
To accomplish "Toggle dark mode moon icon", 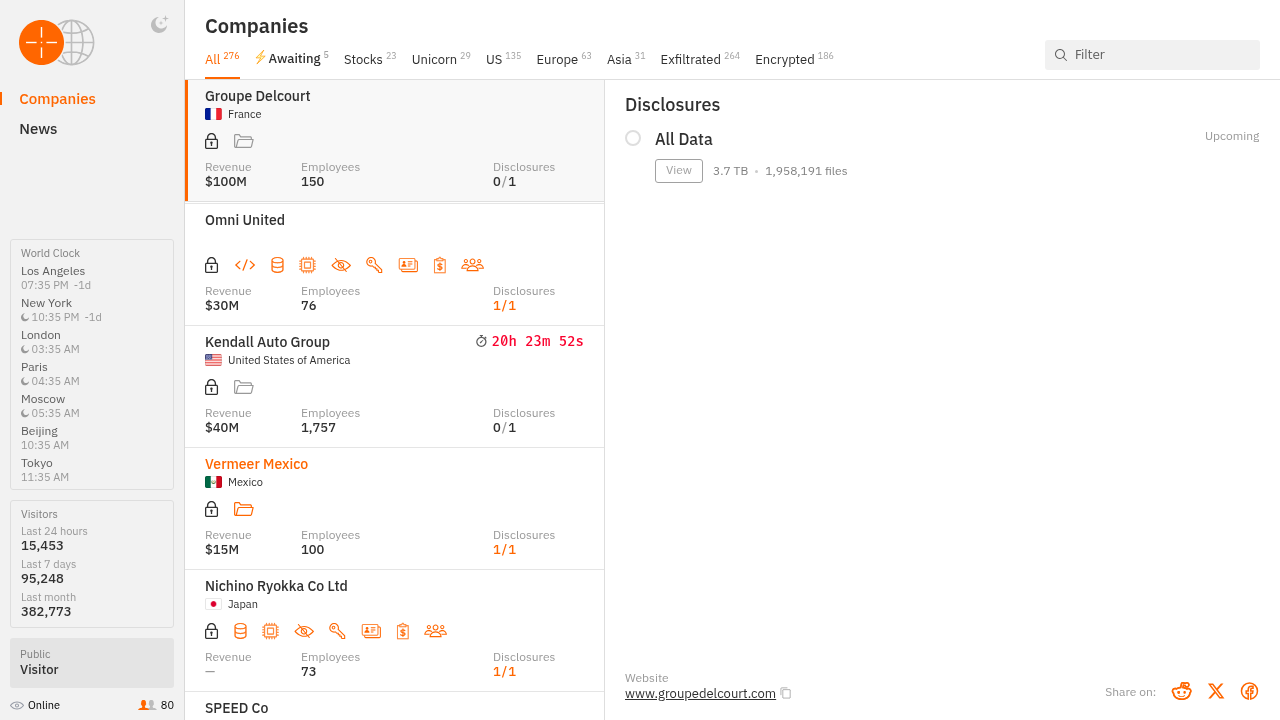I will (159, 25).
